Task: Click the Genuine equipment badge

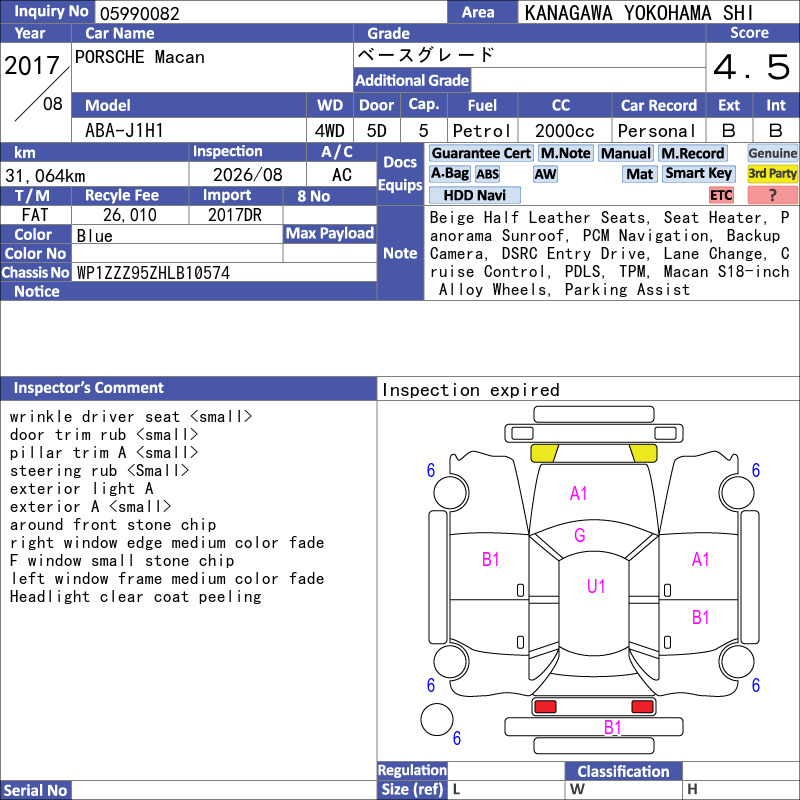Action: (772, 153)
